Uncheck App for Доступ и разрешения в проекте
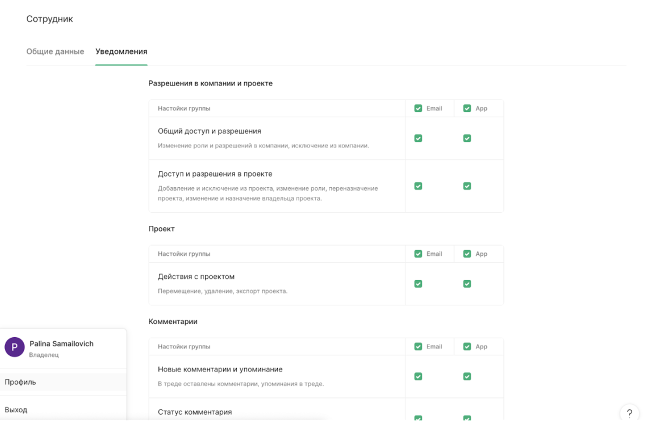The width and height of the screenshot is (653, 421). (x=467, y=186)
